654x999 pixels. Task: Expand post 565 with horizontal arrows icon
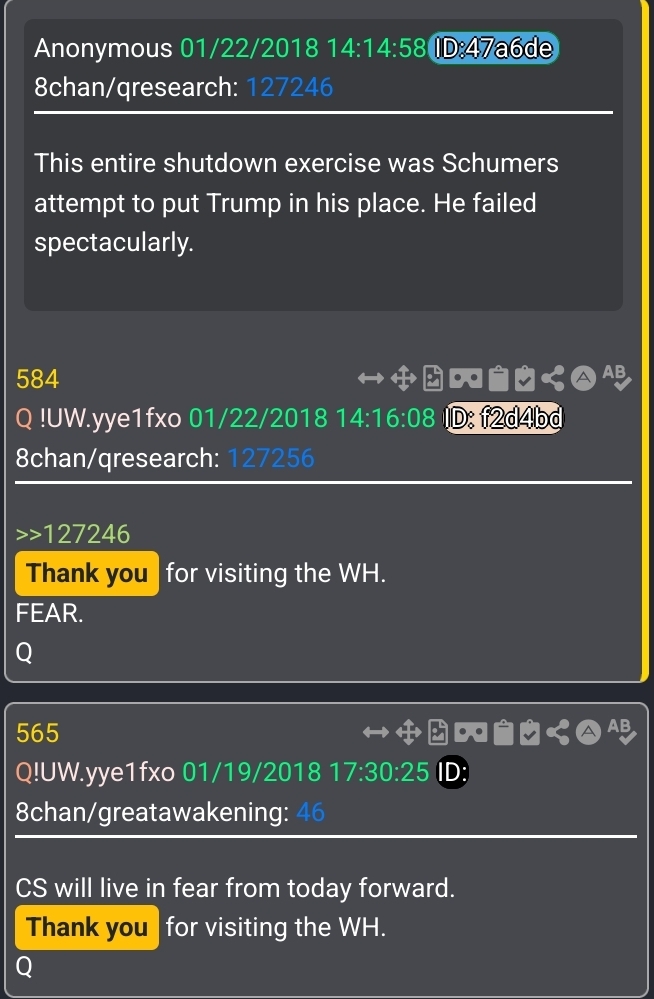point(376,732)
